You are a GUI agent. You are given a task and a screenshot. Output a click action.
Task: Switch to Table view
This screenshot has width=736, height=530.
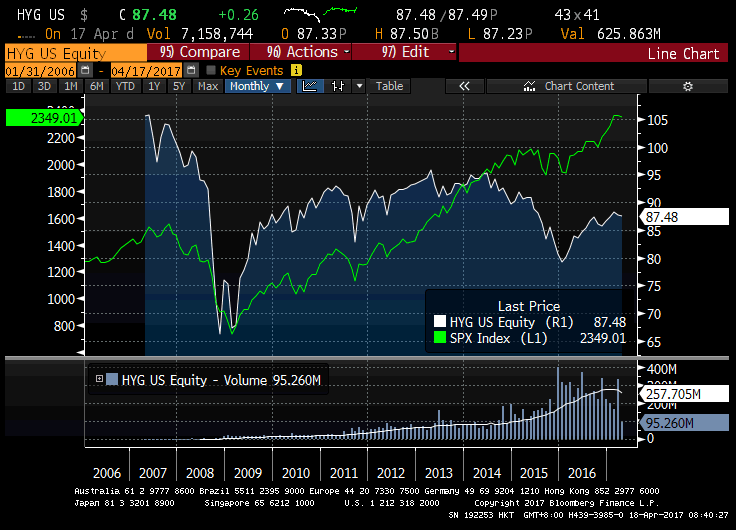(389, 86)
